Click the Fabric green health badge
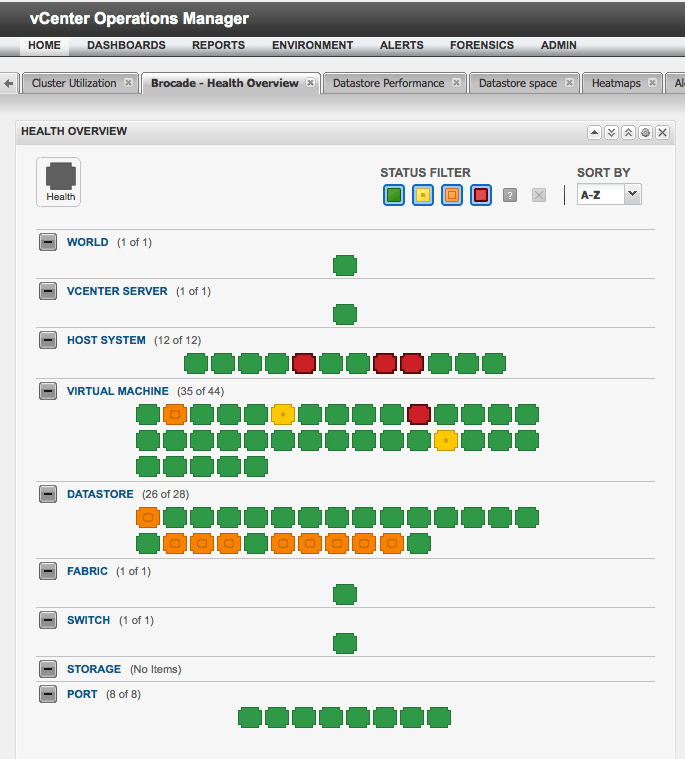 [344, 595]
